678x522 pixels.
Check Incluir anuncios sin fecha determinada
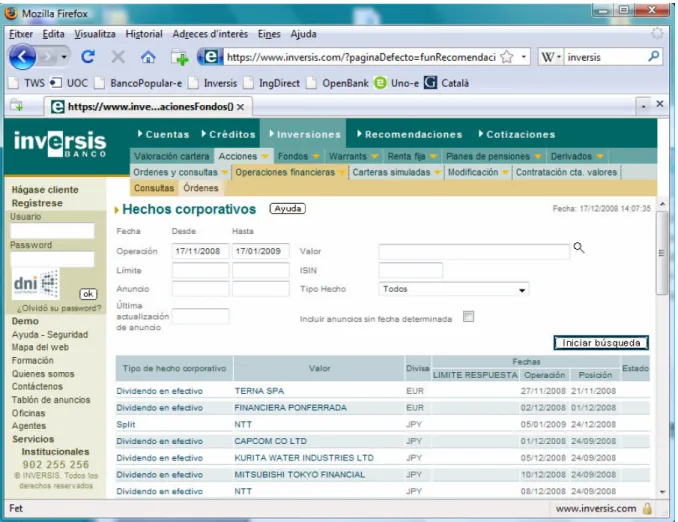[468, 317]
